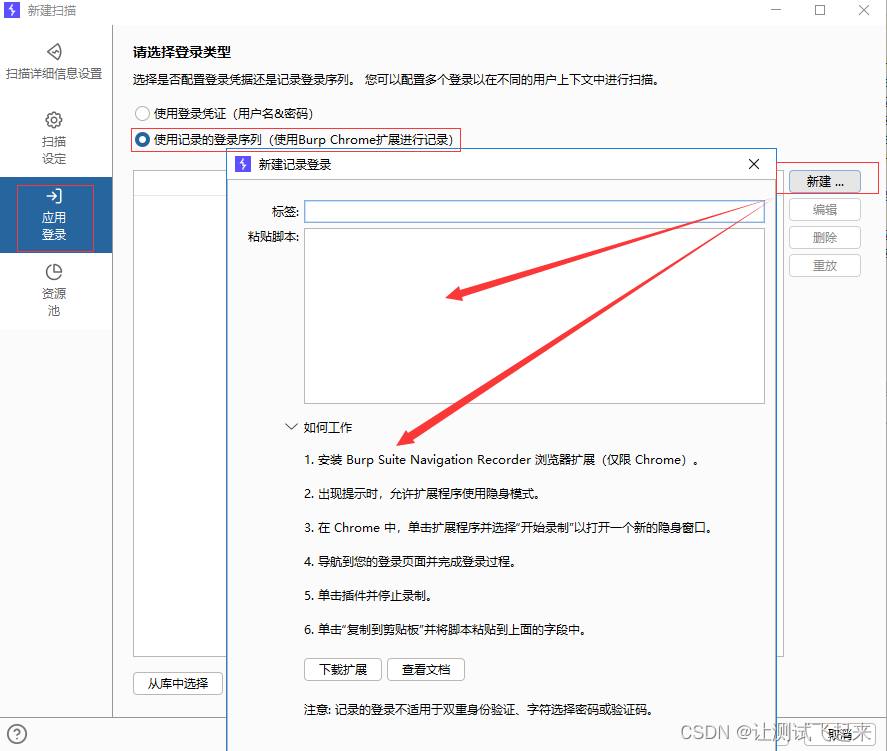The width and height of the screenshot is (887, 751).
Task: Select 使用记录的登录序列 radio option
Action: [x=143, y=139]
